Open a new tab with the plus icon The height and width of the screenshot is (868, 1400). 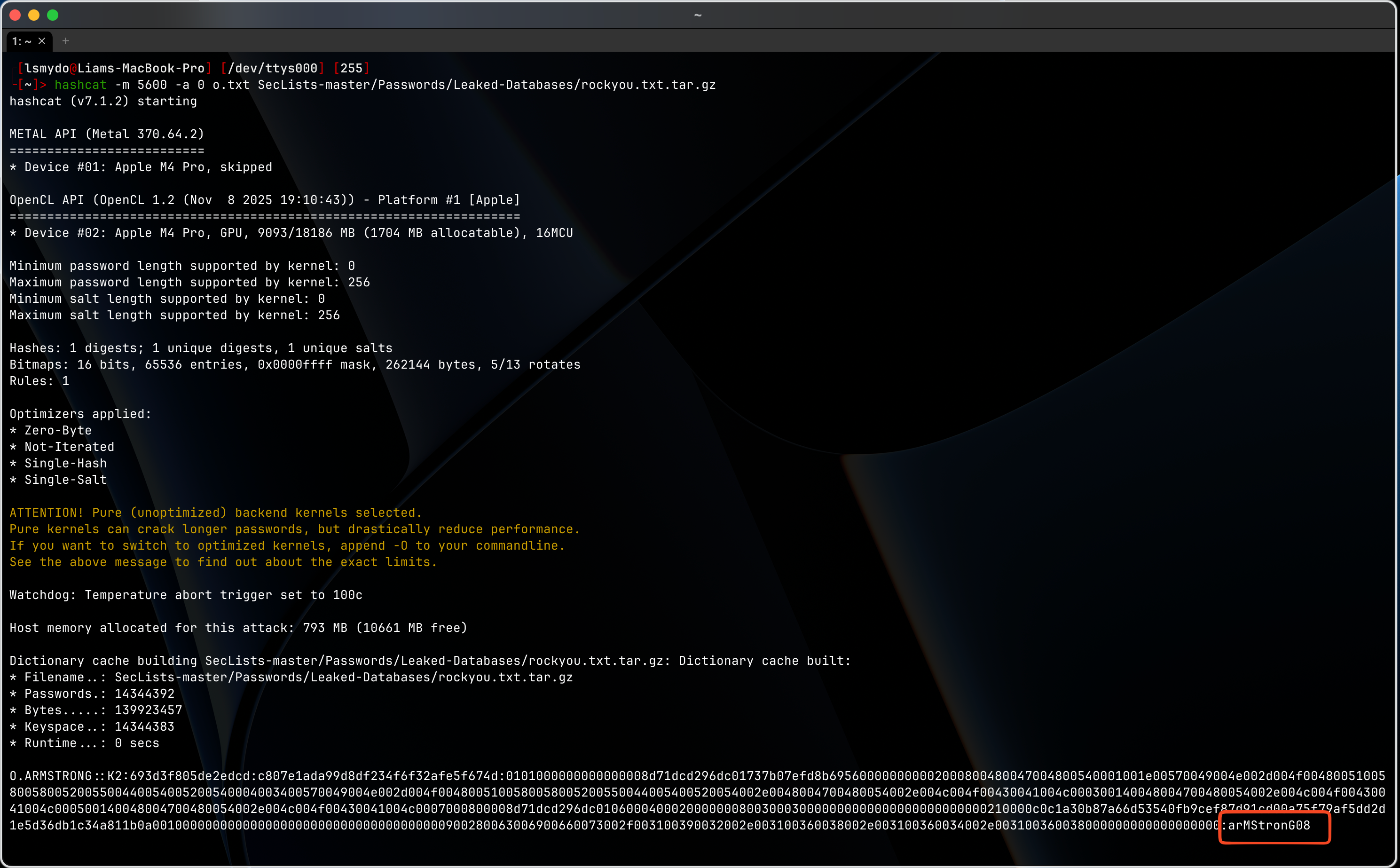pos(65,41)
